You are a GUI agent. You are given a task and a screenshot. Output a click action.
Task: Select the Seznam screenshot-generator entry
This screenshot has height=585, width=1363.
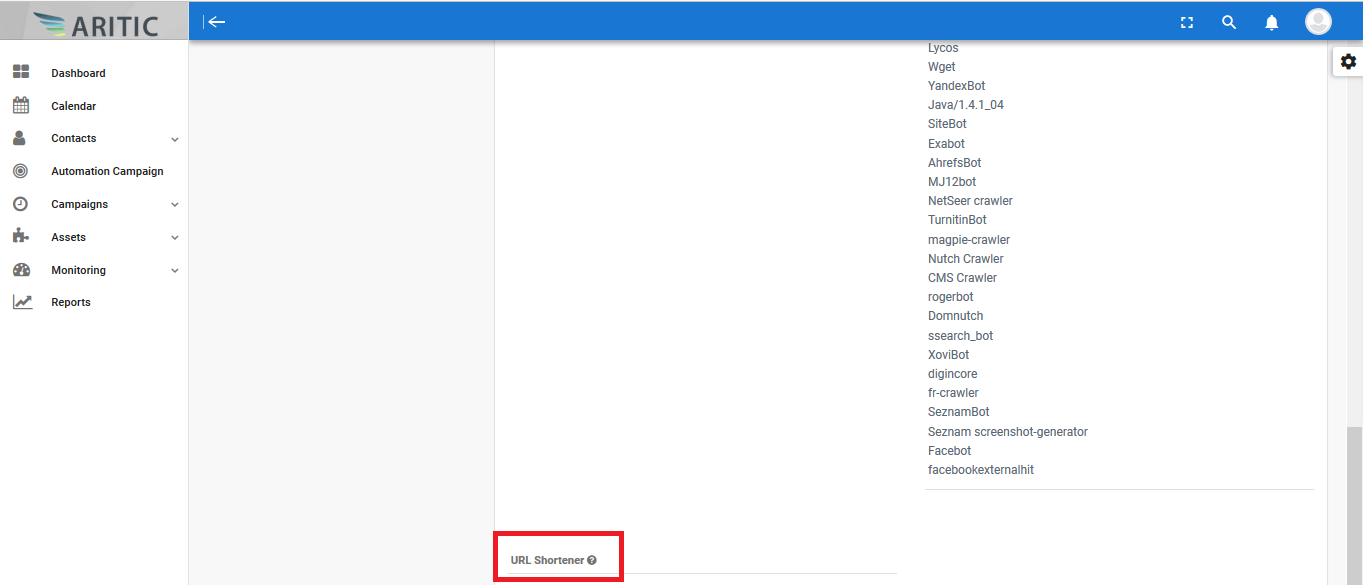(x=1008, y=432)
